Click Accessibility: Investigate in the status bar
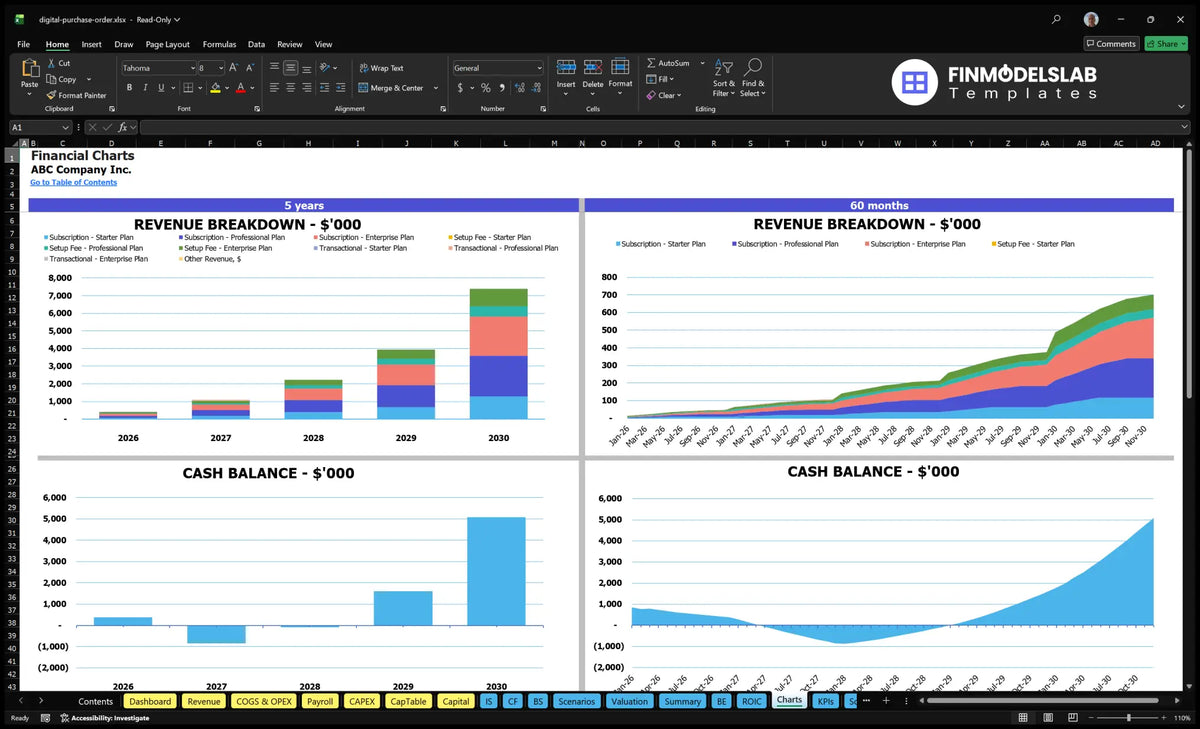 click(x=103, y=718)
